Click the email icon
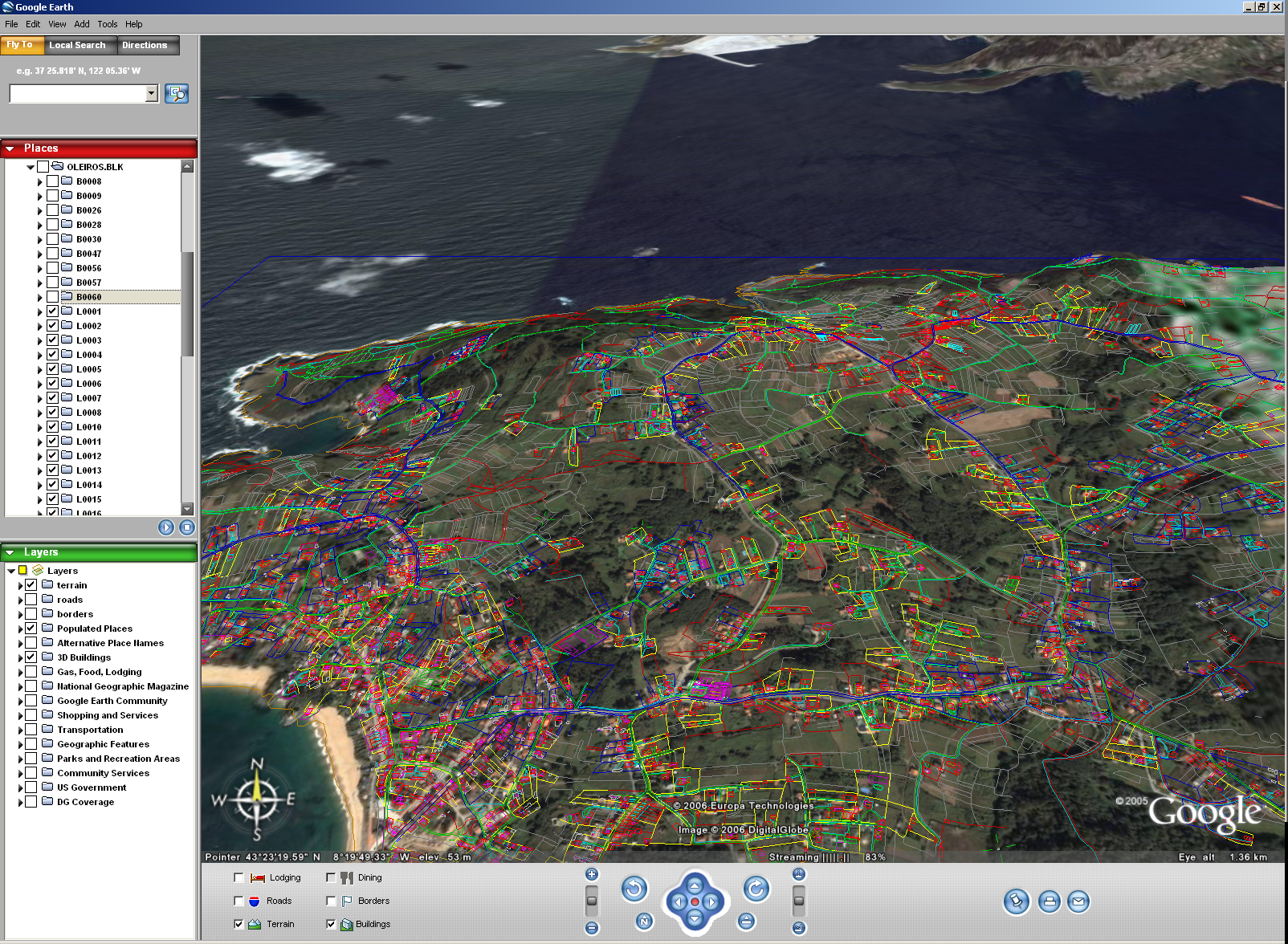The width and height of the screenshot is (1288, 944). click(x=1078, y=901)
